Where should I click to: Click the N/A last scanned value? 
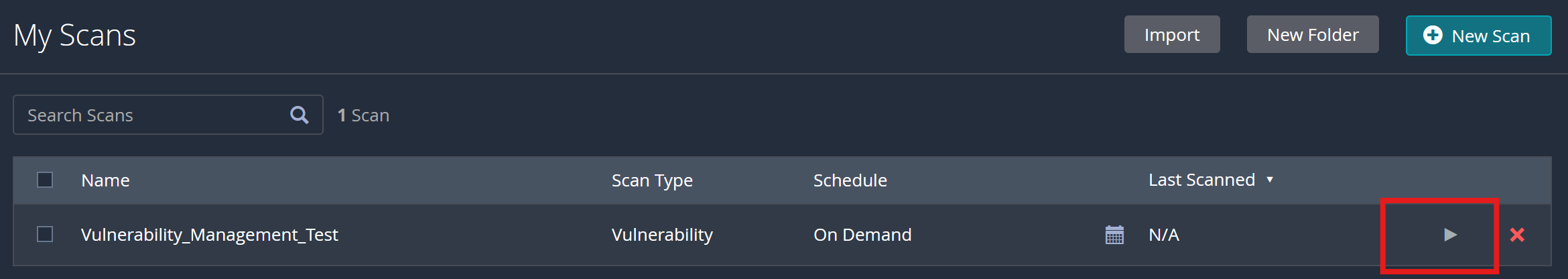1164,235
